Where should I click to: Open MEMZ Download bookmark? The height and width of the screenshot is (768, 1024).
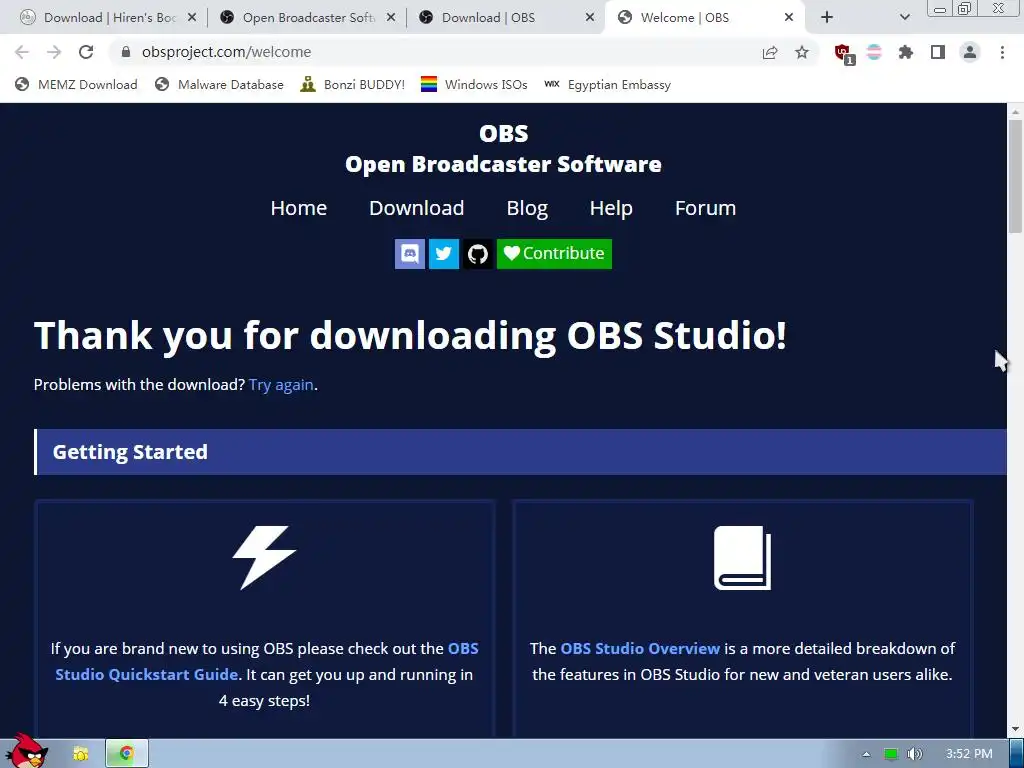coord(76,85)
